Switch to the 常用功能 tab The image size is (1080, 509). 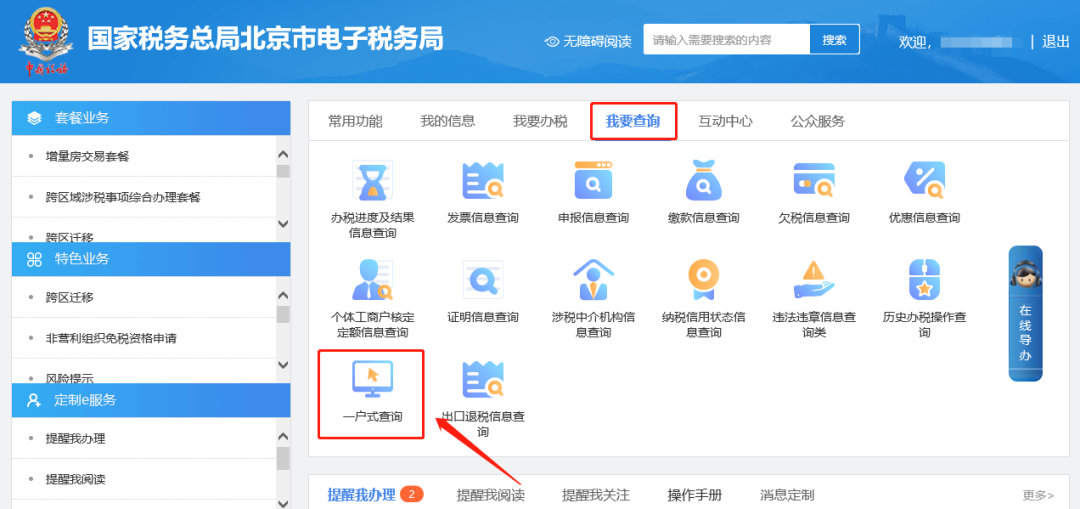pos(355,122)
